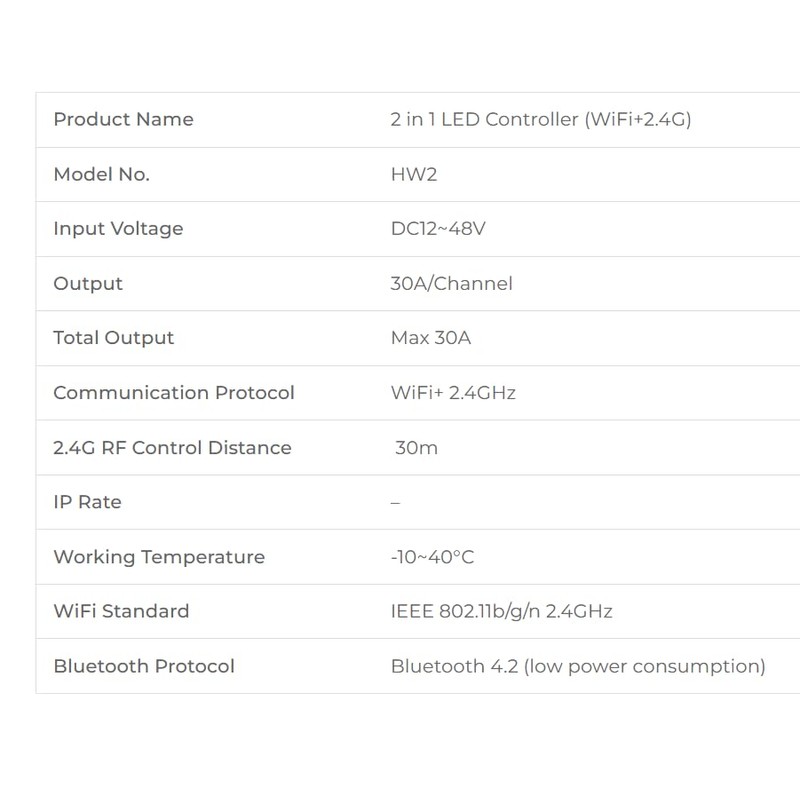The width and height of the screenshot is (800, 800).
Task: Click the 30A/Channel output value
Action: [451, 284]
